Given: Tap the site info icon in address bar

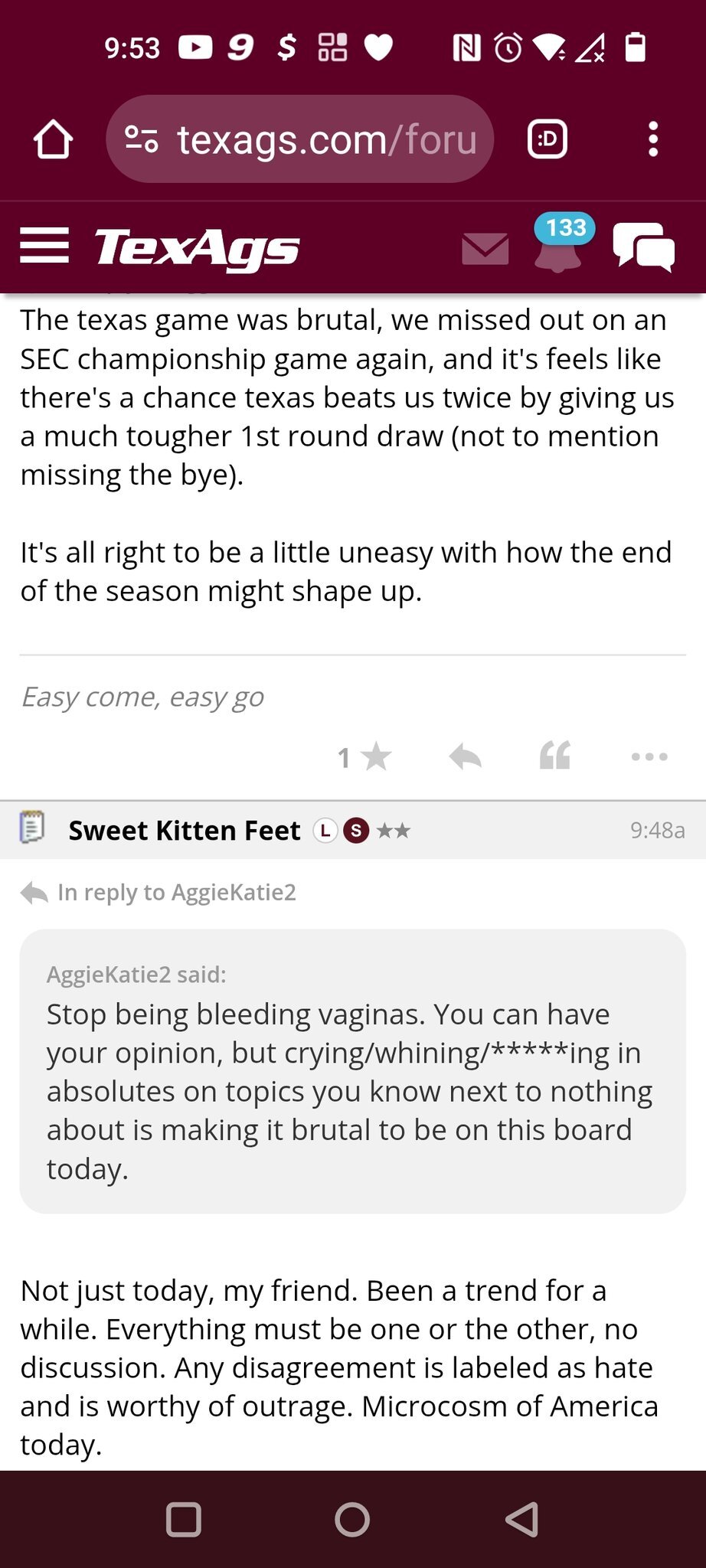Looking at the screenshot, I should pos(142,139).
